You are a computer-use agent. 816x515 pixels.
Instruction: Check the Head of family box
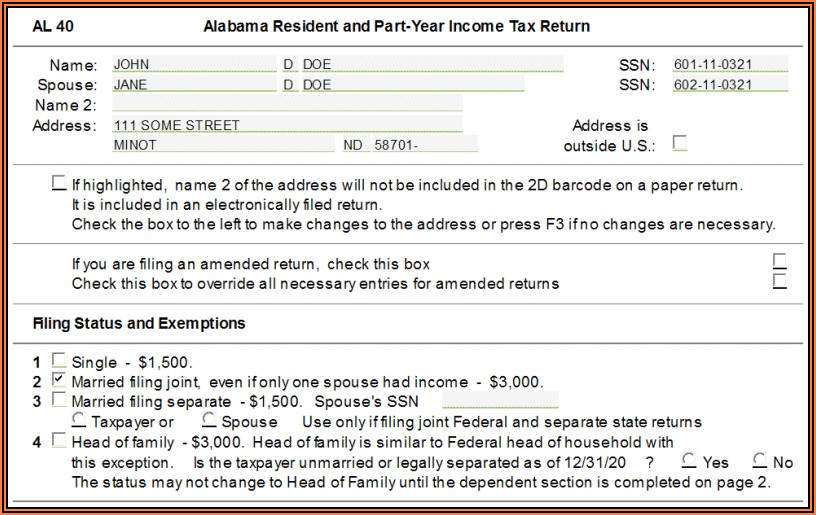[59, 440]
